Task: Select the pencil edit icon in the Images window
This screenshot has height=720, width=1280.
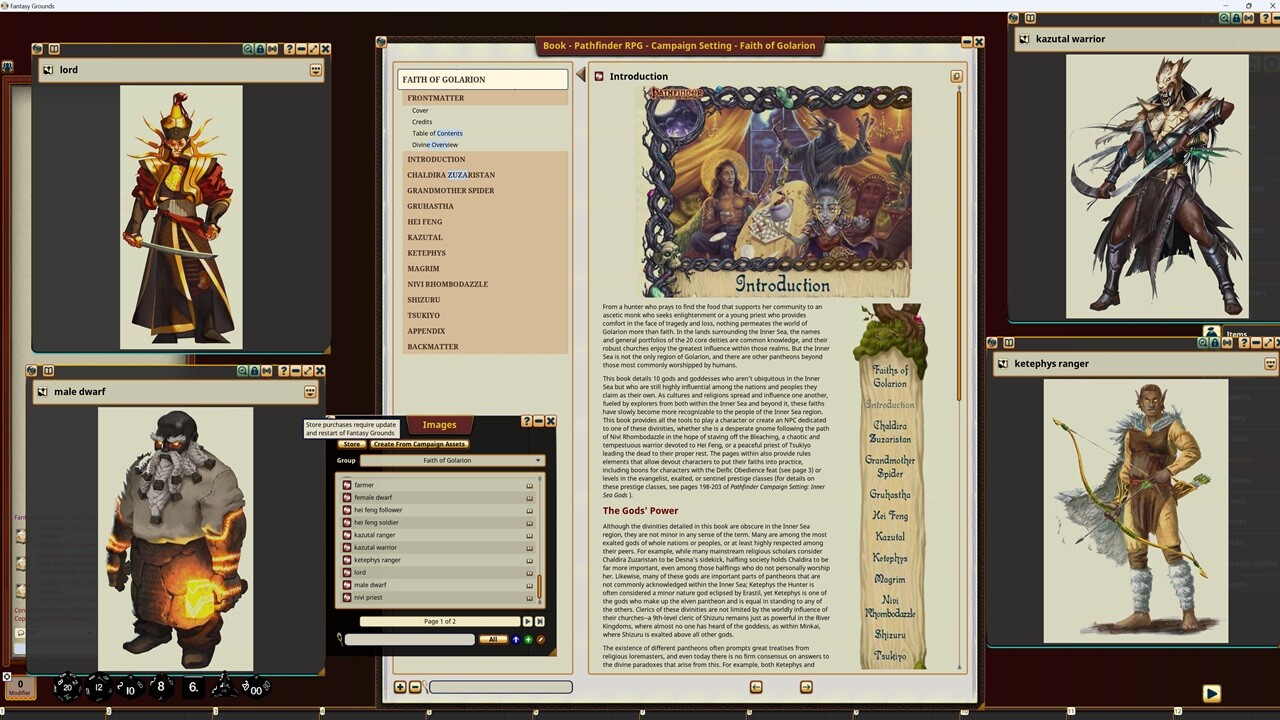Action: click(540, 639)
